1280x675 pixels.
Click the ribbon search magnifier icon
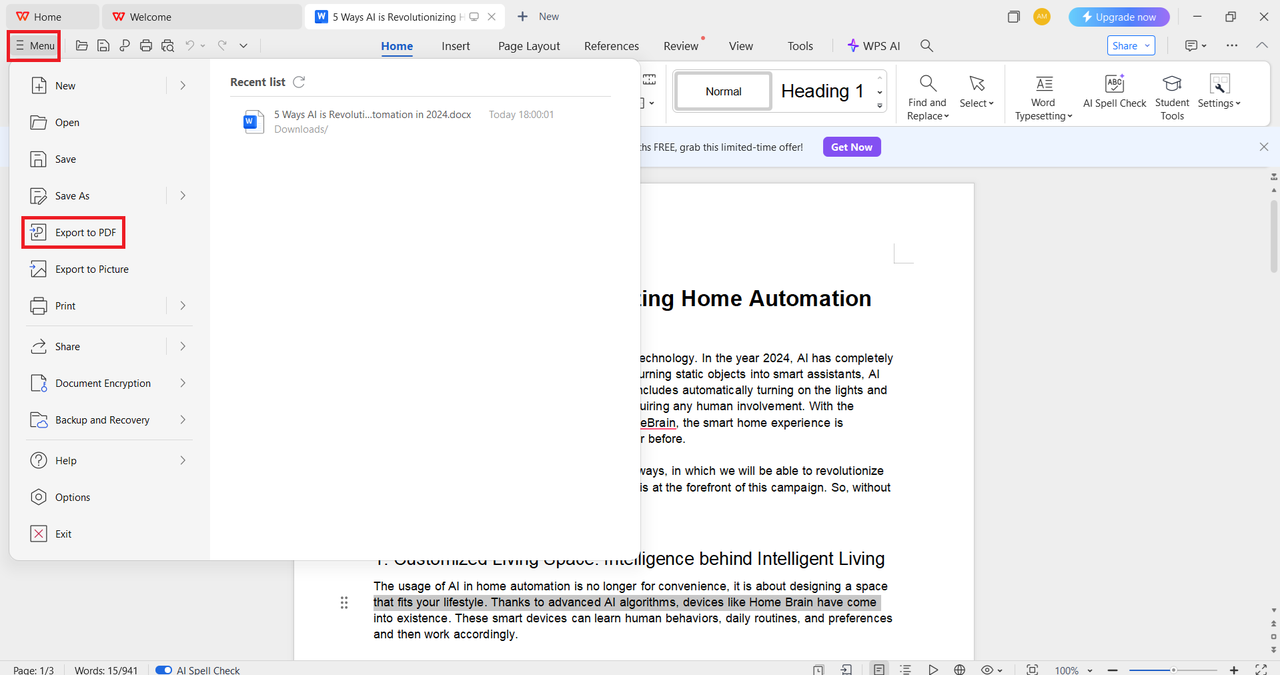pos(927,46)
